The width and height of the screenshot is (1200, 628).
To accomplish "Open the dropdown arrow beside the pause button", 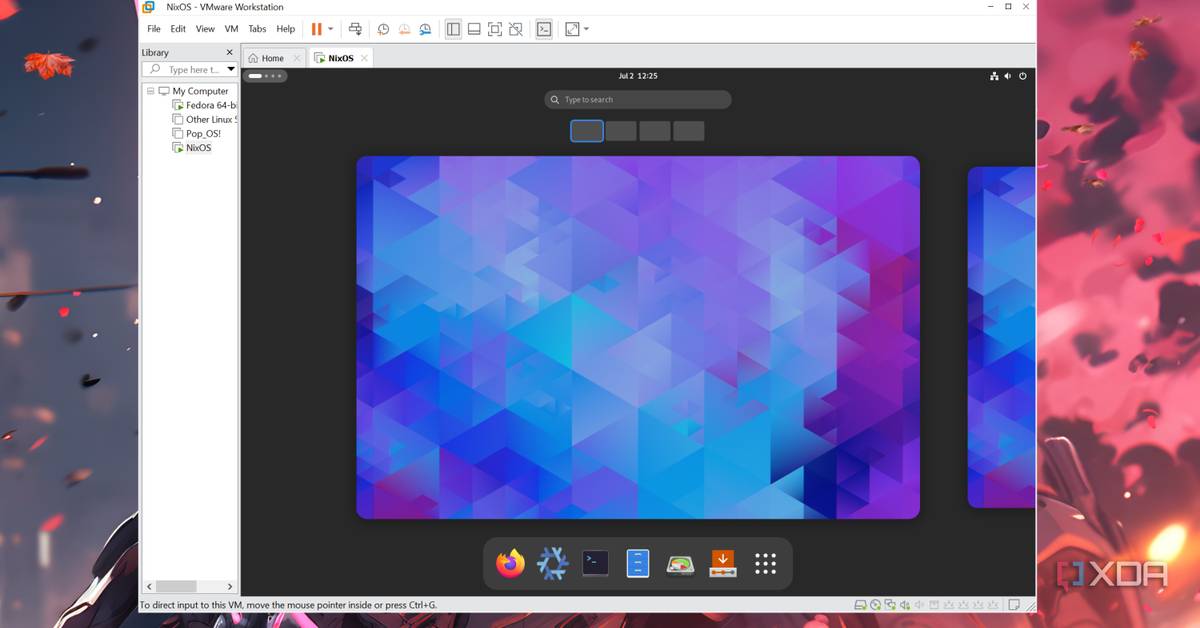I will point(331,29).
